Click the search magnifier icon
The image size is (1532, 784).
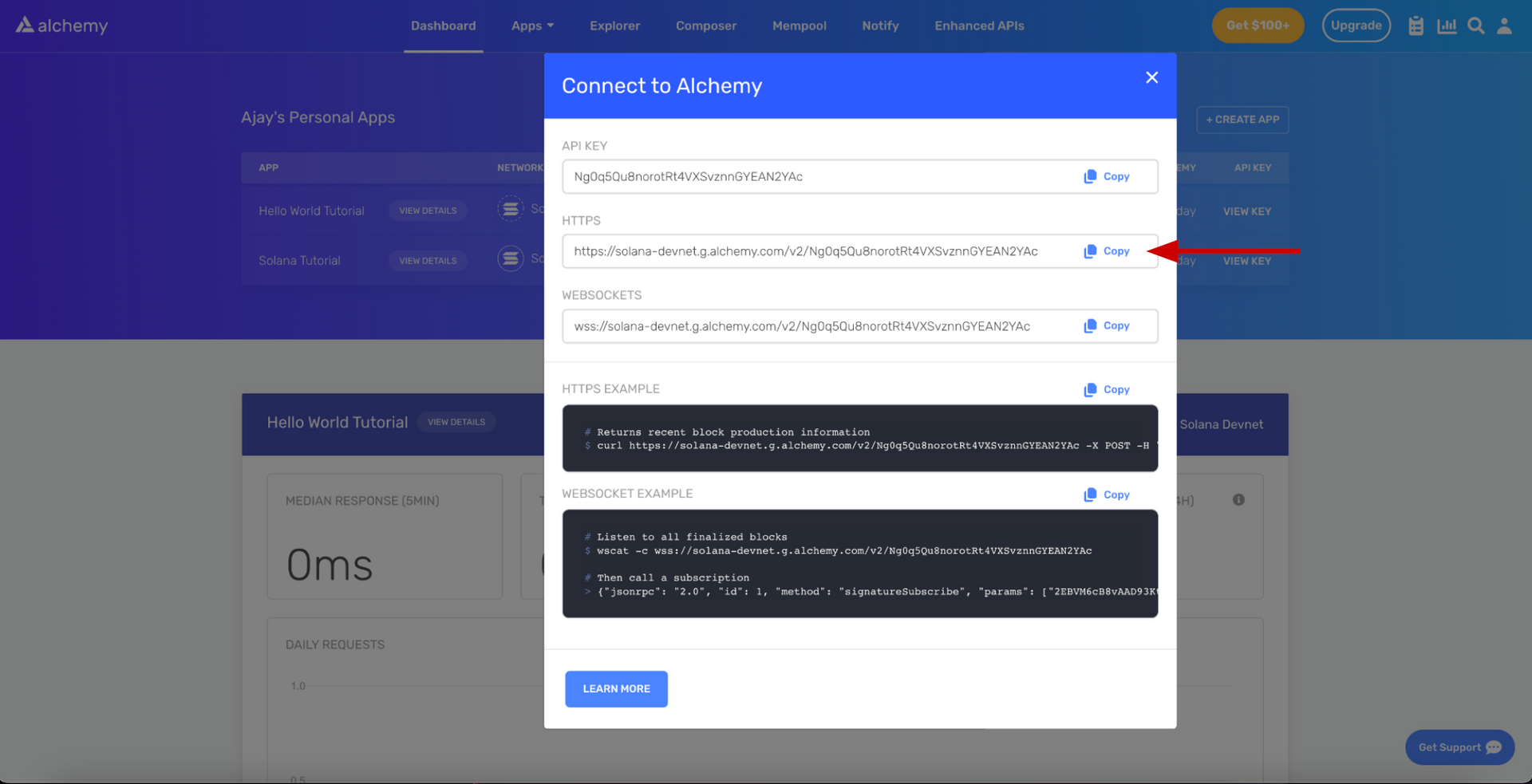click(x=1476, y=26)
